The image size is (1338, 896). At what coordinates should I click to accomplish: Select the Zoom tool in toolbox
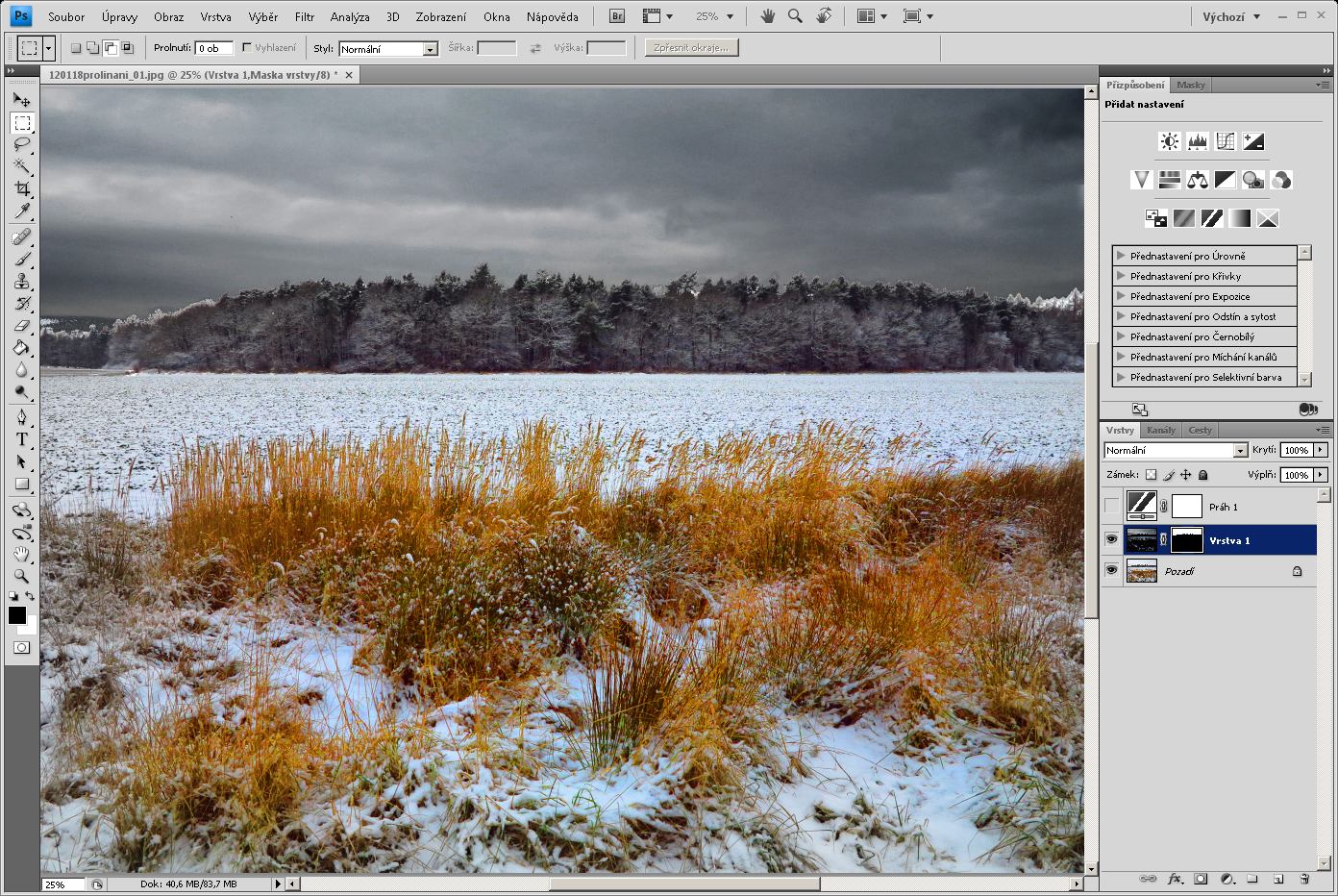[22, 576]
